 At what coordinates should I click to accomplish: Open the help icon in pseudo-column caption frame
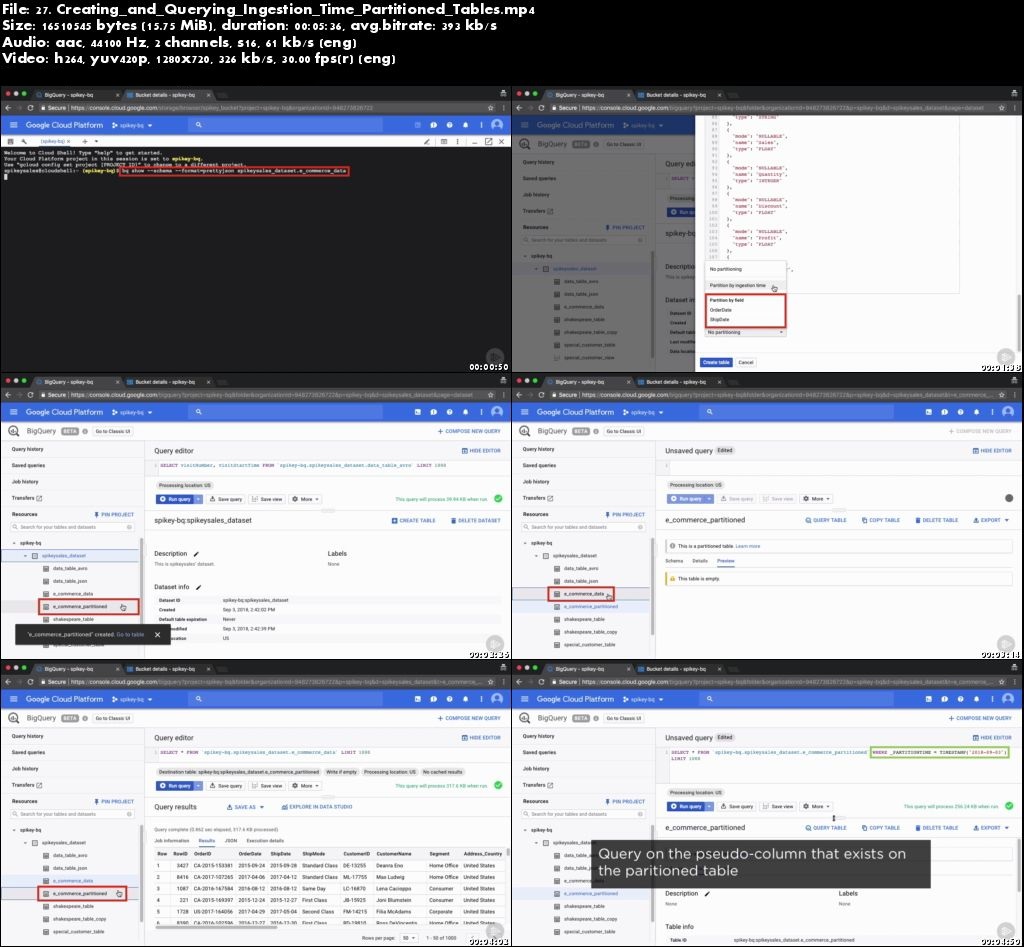click(960, 699)
